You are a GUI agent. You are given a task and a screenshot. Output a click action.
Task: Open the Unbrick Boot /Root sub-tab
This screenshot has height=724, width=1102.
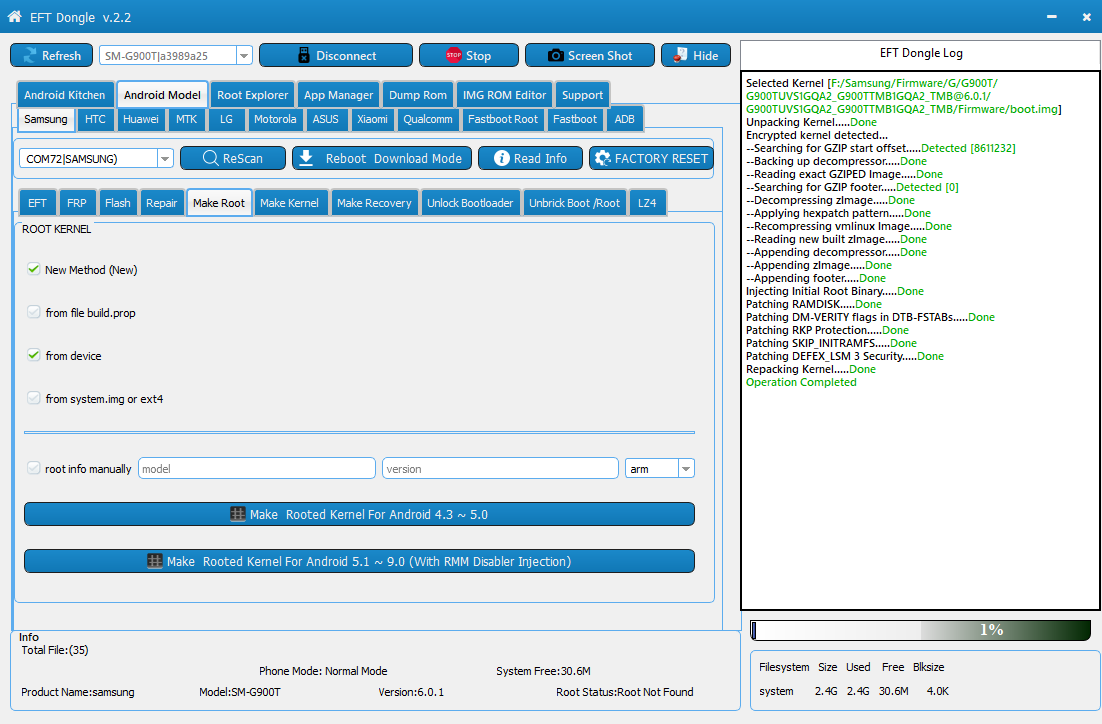coord(574,203)
